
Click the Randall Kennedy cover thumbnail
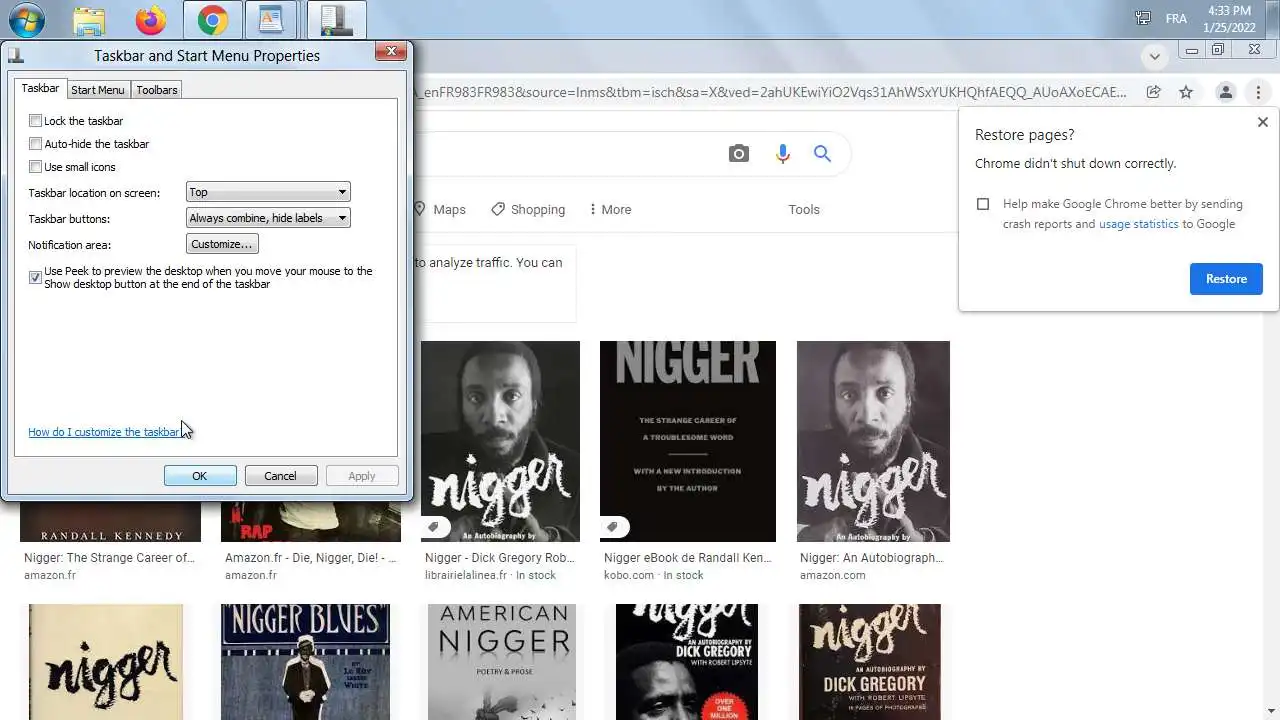[x=110, y=520]
